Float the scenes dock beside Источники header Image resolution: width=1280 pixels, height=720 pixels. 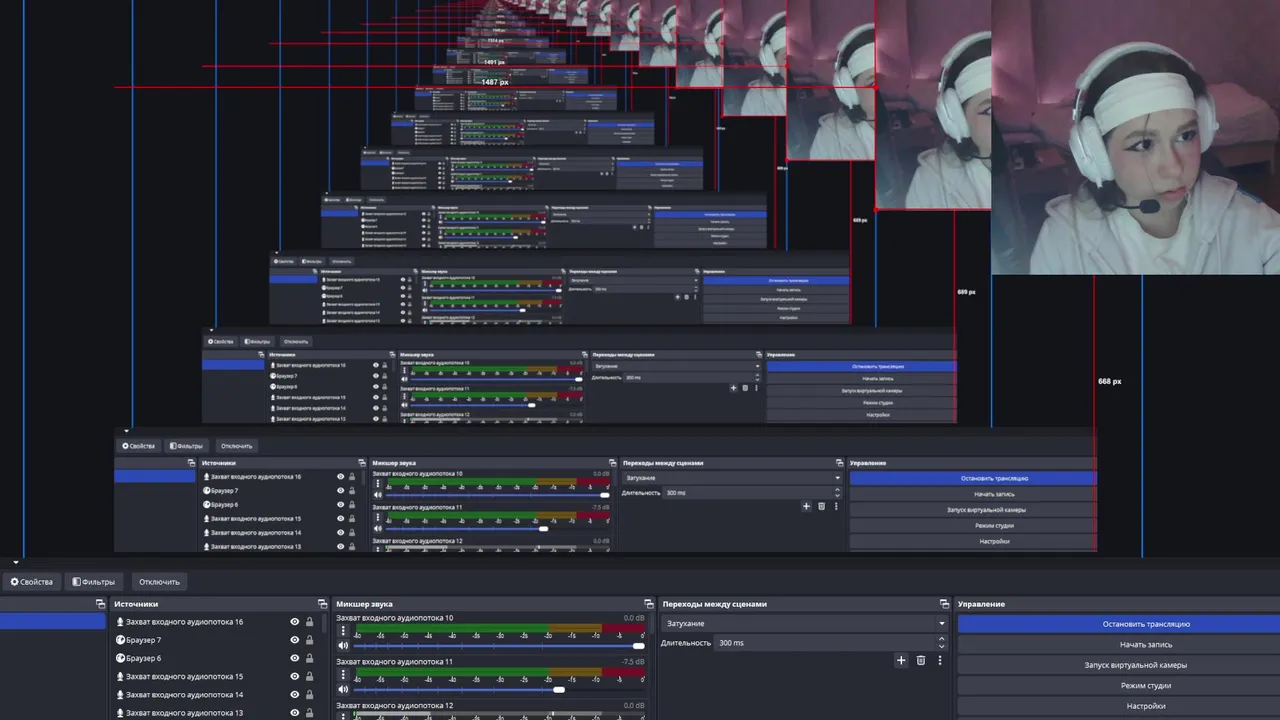[x=100, y=604]
